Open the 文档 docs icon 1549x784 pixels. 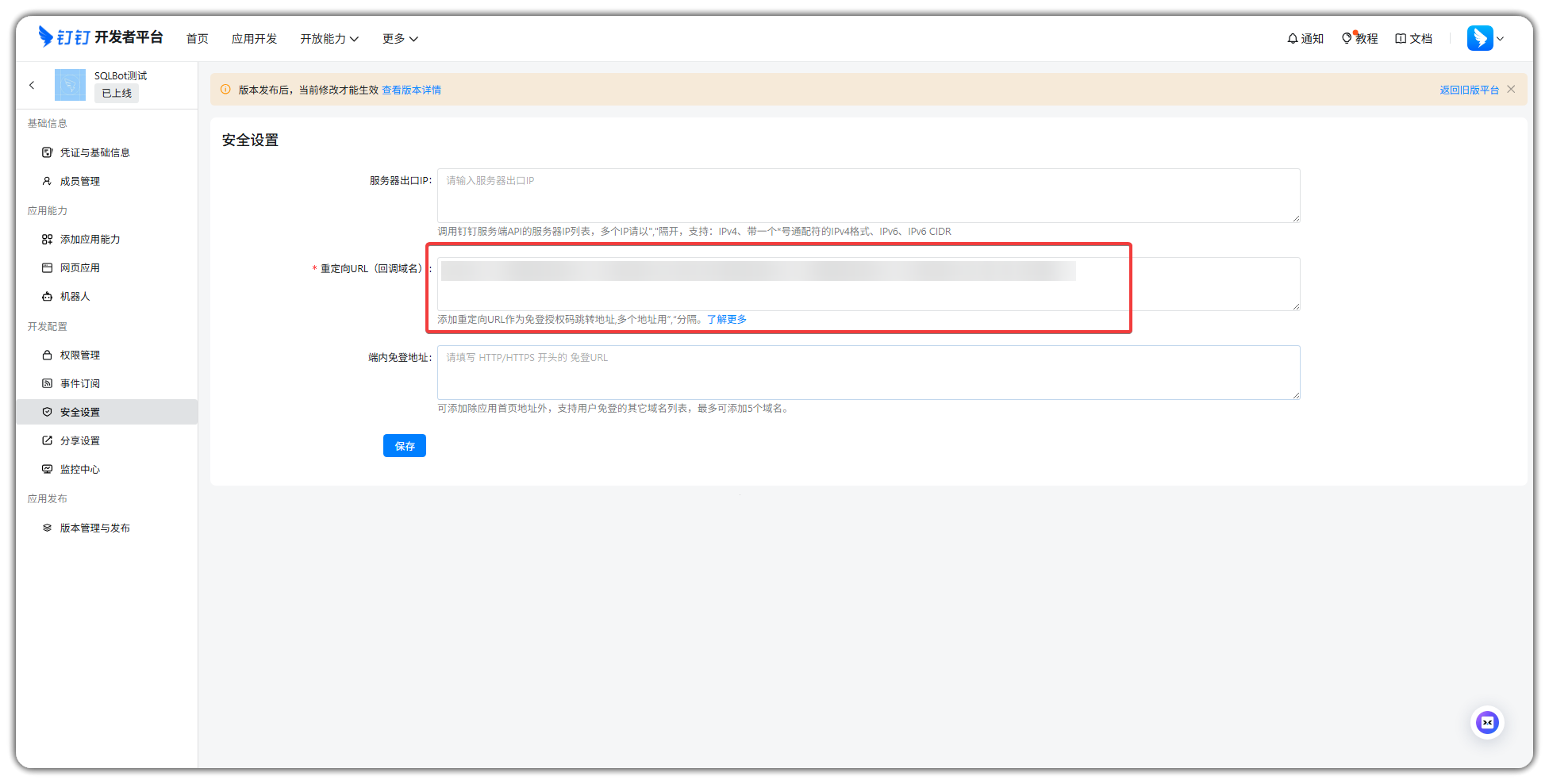[x=1413, y=38]
